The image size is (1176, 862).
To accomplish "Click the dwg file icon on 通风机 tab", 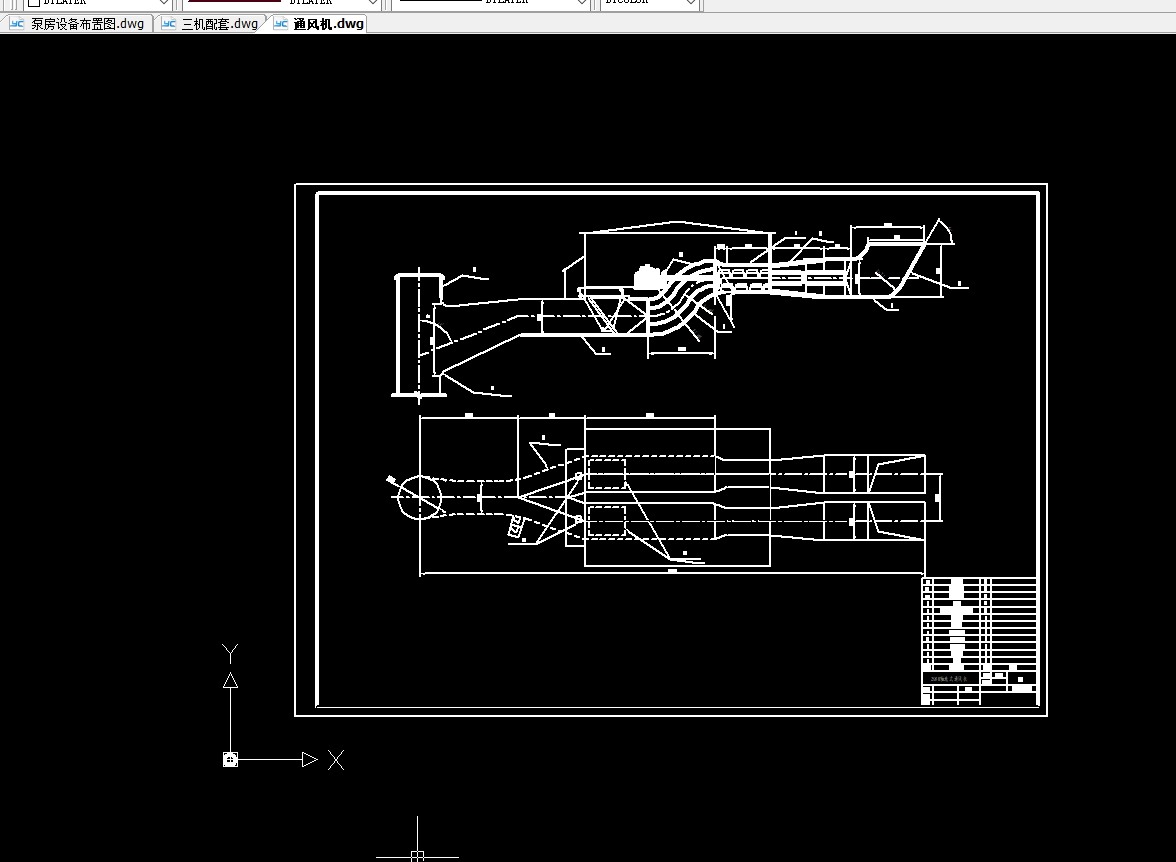I will pos(280,24).
